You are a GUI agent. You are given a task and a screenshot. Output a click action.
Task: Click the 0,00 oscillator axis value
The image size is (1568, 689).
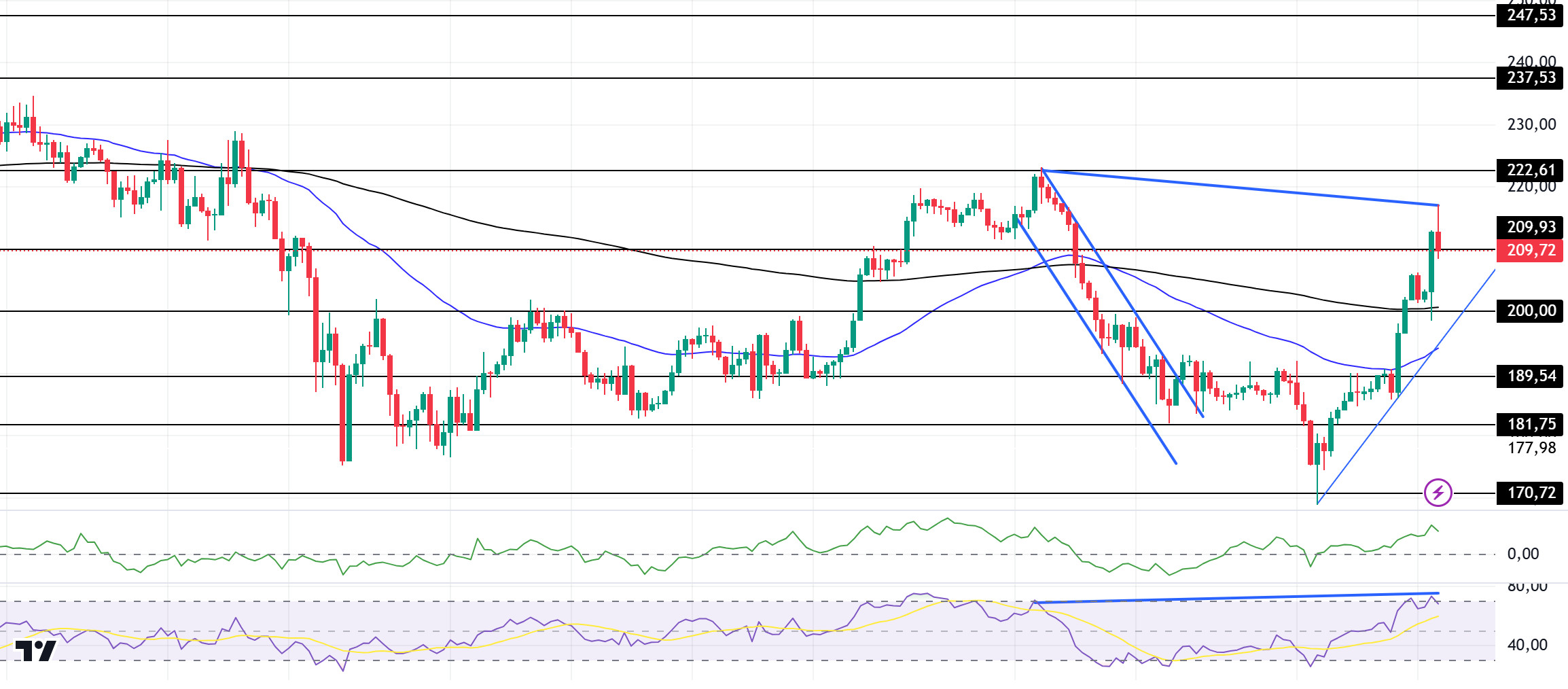[x=1523, y=554]
